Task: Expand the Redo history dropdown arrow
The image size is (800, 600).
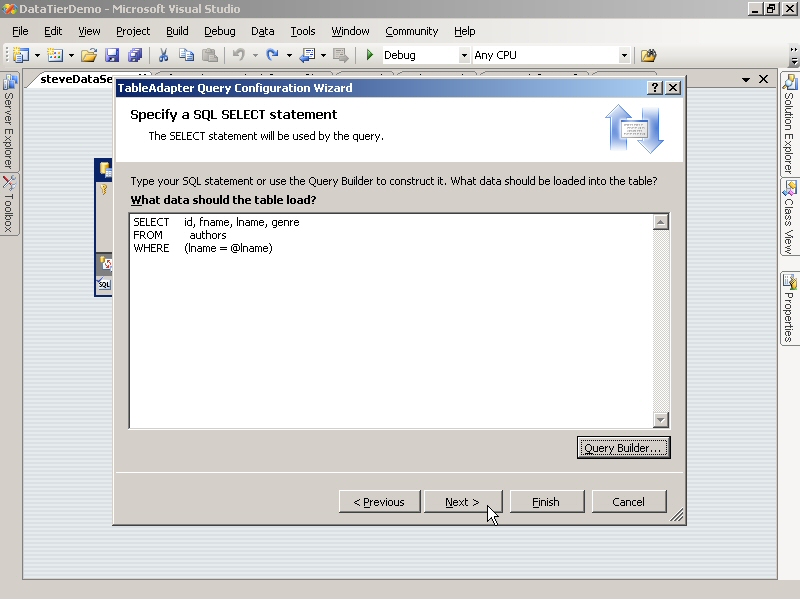Action: tap(289, 55)
